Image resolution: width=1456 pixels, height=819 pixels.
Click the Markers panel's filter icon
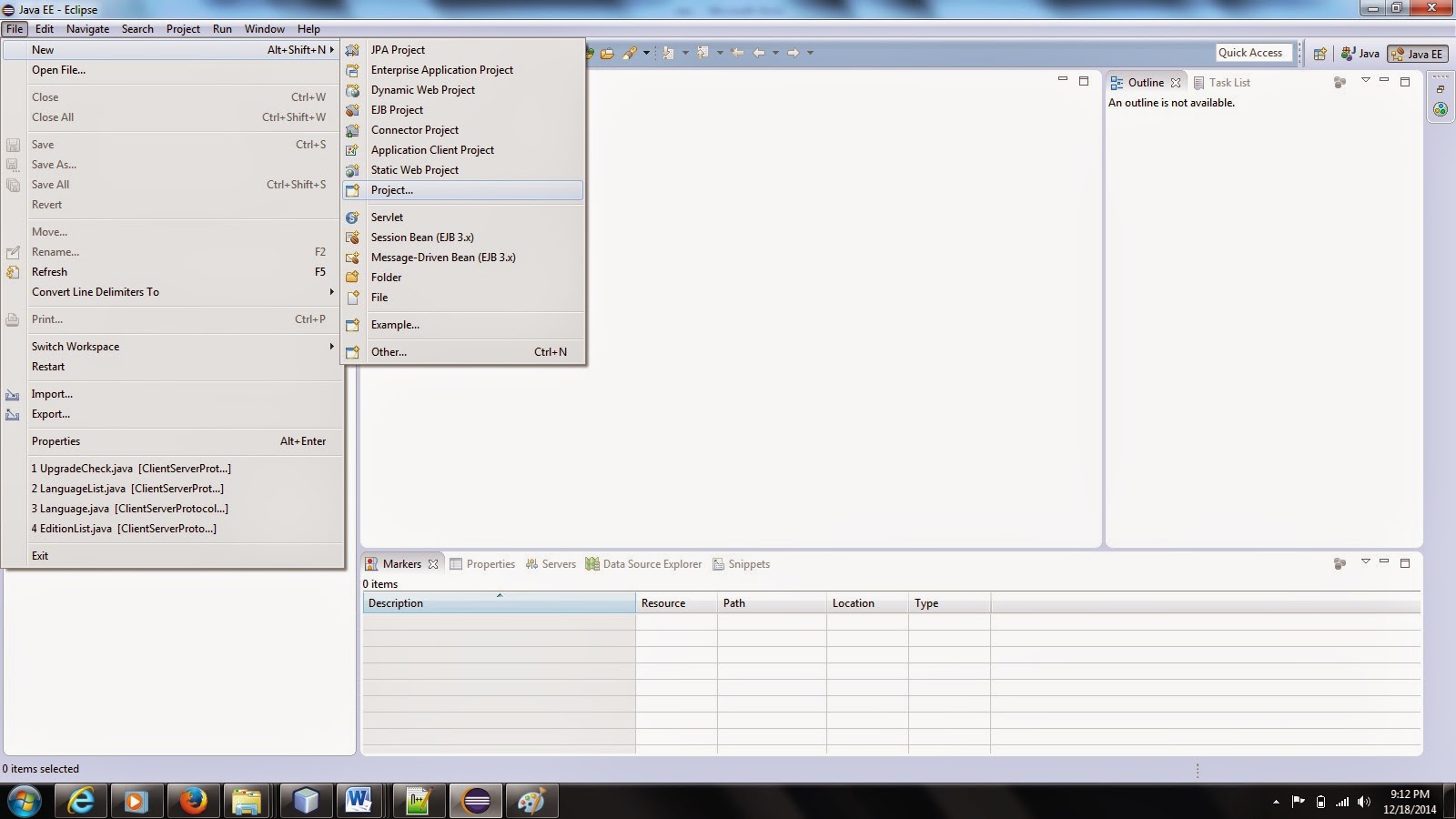[1340, 564]
